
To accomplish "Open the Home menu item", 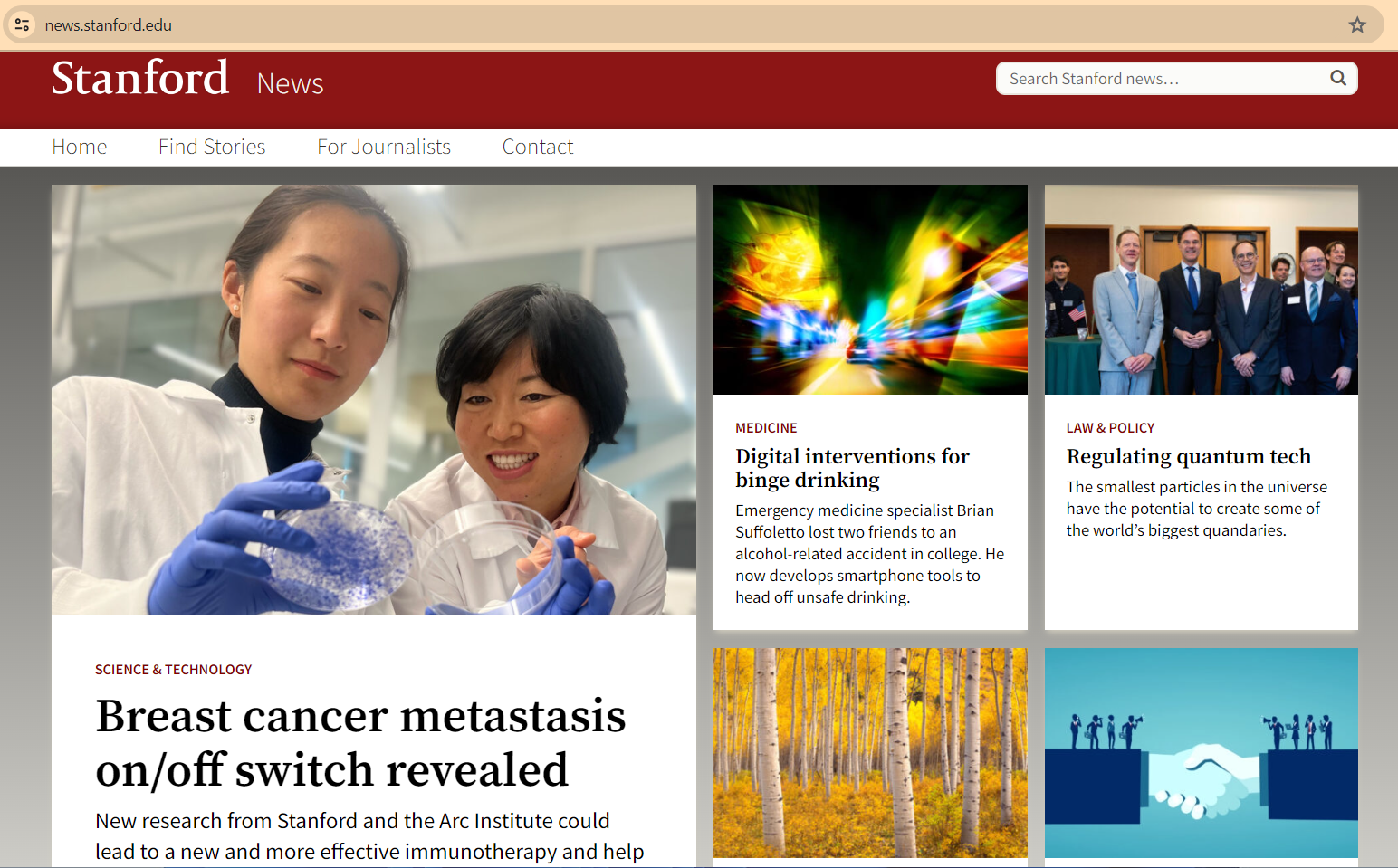I will point(80,147).
